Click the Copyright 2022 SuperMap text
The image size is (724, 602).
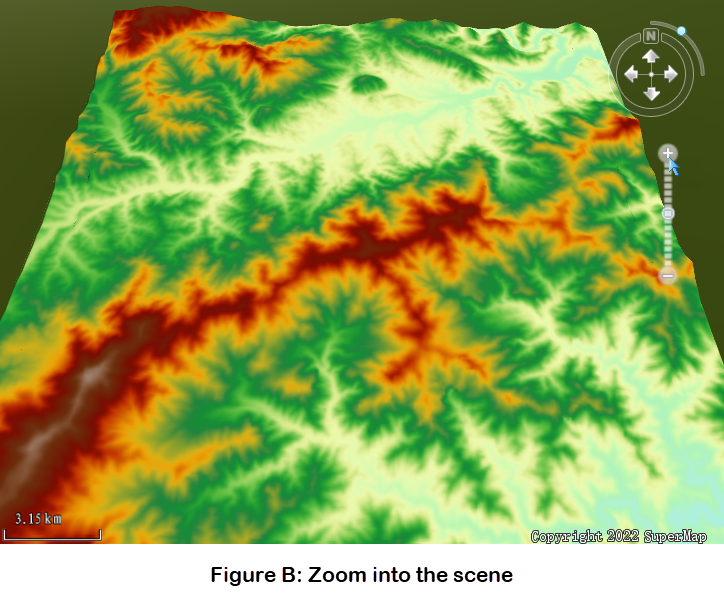click(618, 537)
